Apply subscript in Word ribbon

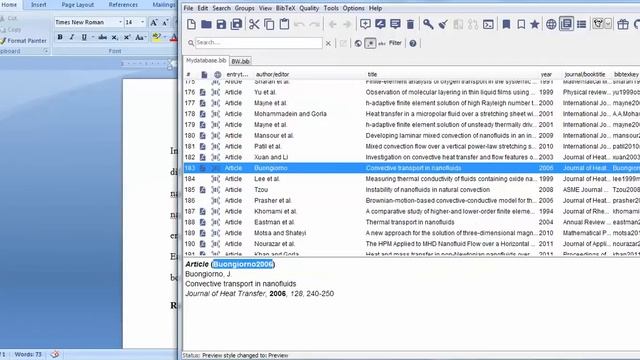tap(115, 37)
